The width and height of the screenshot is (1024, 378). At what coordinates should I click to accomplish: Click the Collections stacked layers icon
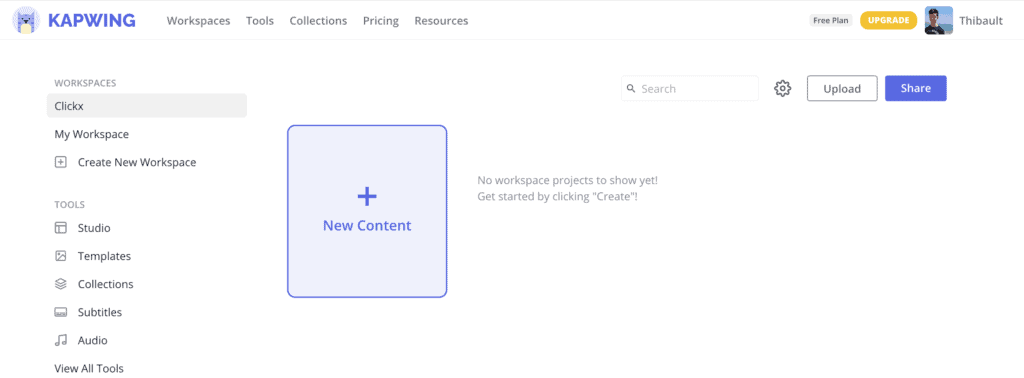(61, 284)
